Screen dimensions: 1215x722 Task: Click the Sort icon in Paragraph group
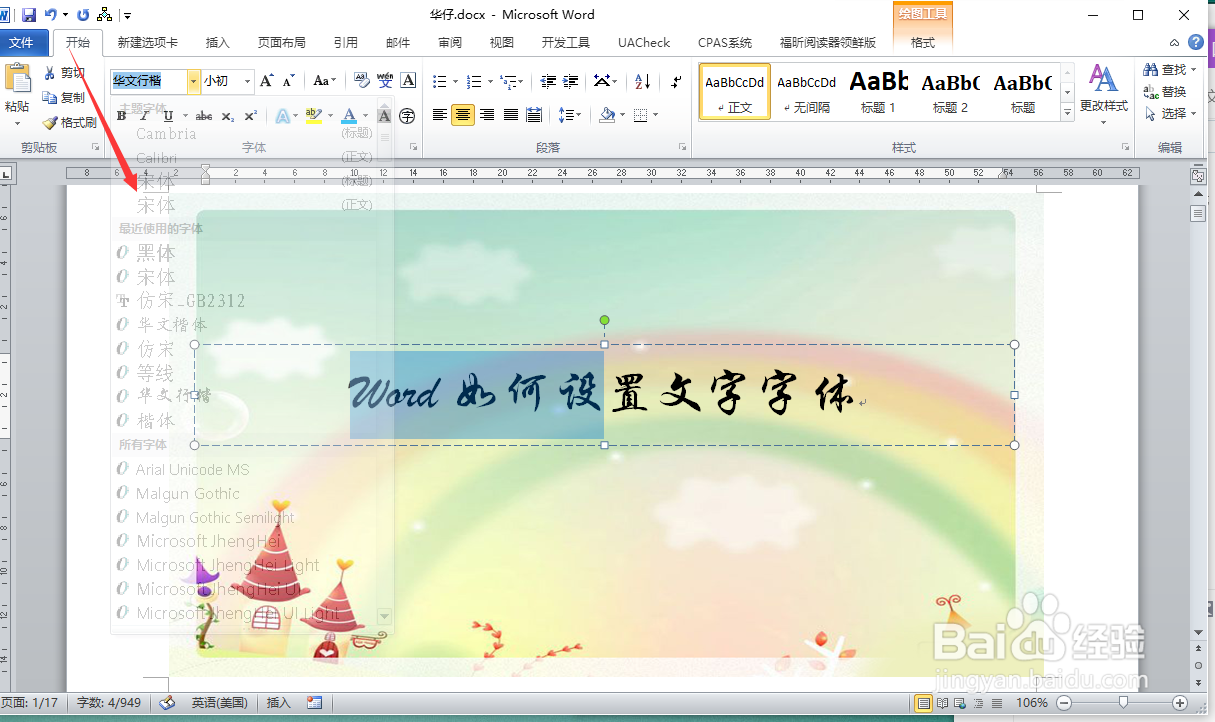[641, 81]
